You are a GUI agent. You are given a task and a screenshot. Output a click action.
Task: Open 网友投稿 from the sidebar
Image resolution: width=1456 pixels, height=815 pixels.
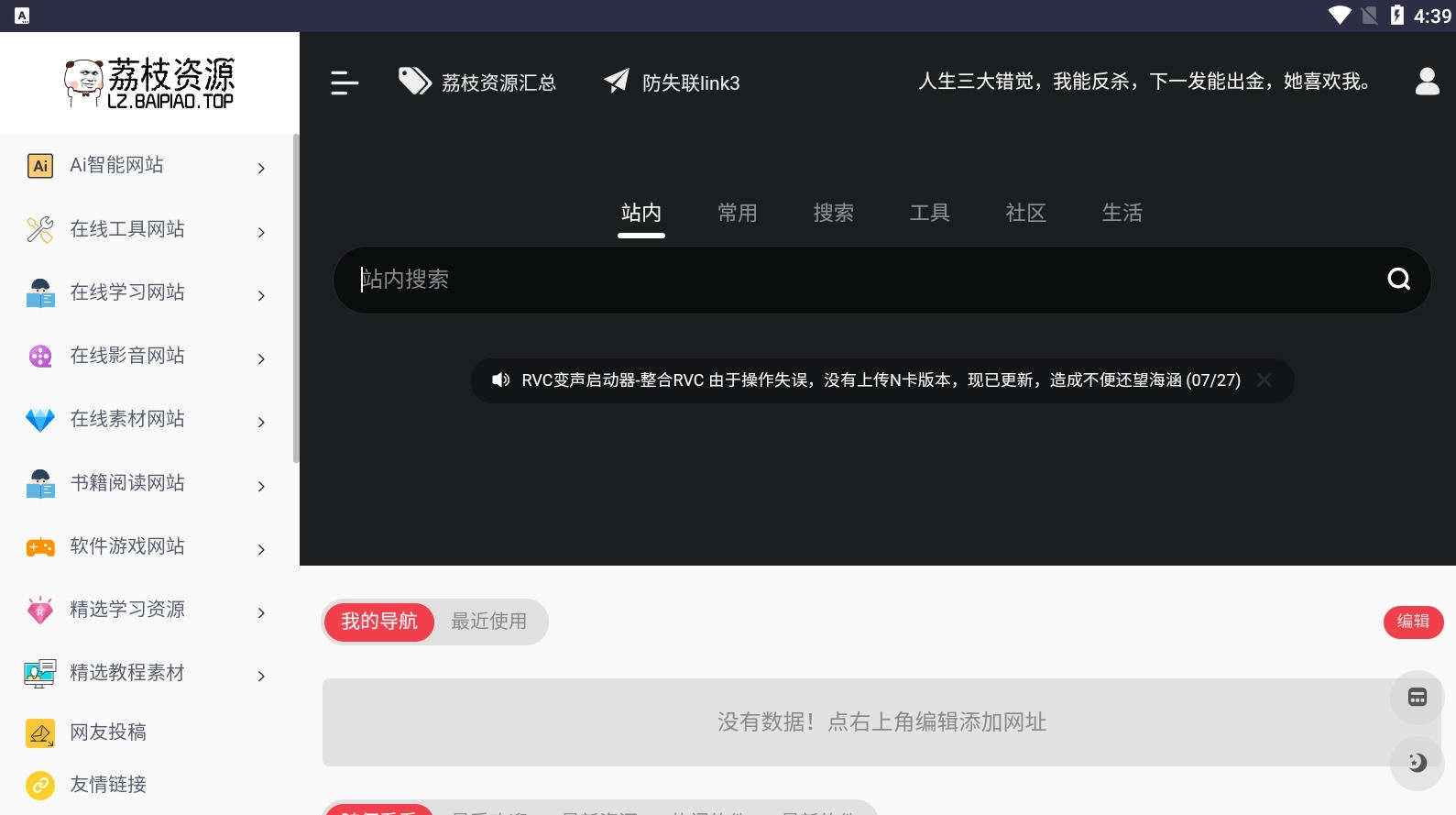point(108,732)
